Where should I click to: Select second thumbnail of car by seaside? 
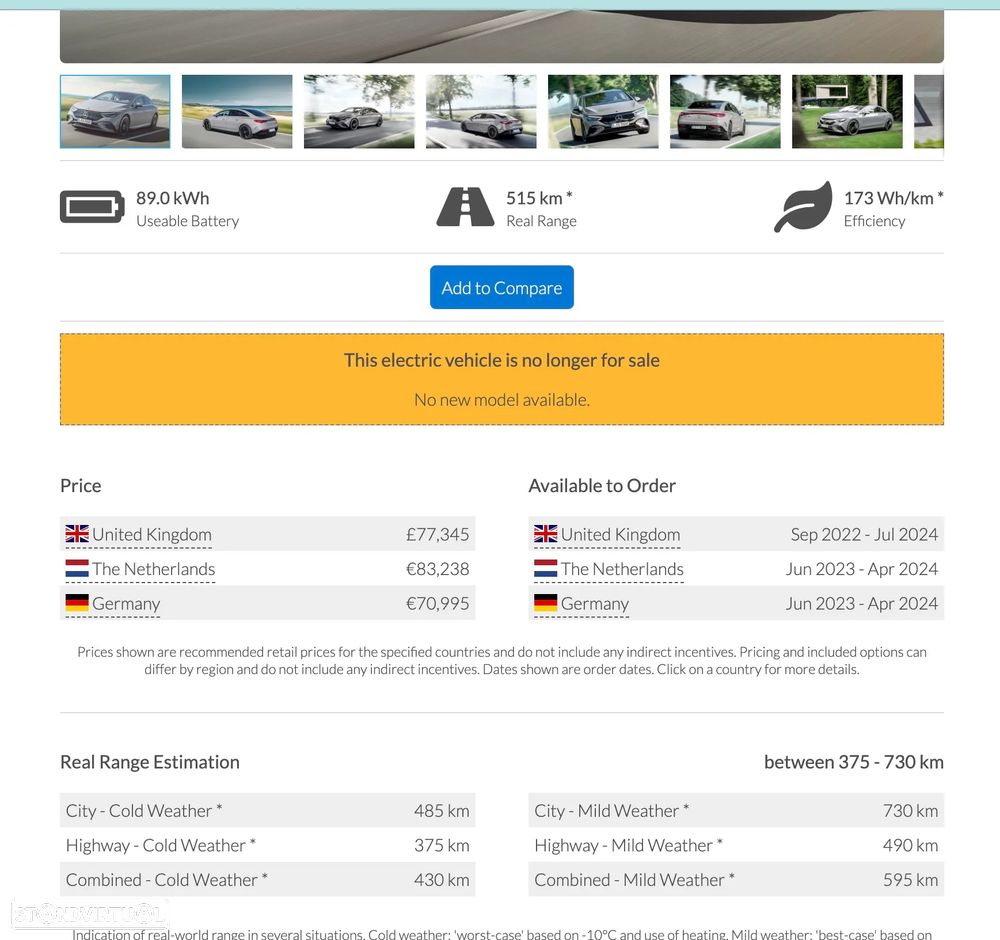coord(237,112)
